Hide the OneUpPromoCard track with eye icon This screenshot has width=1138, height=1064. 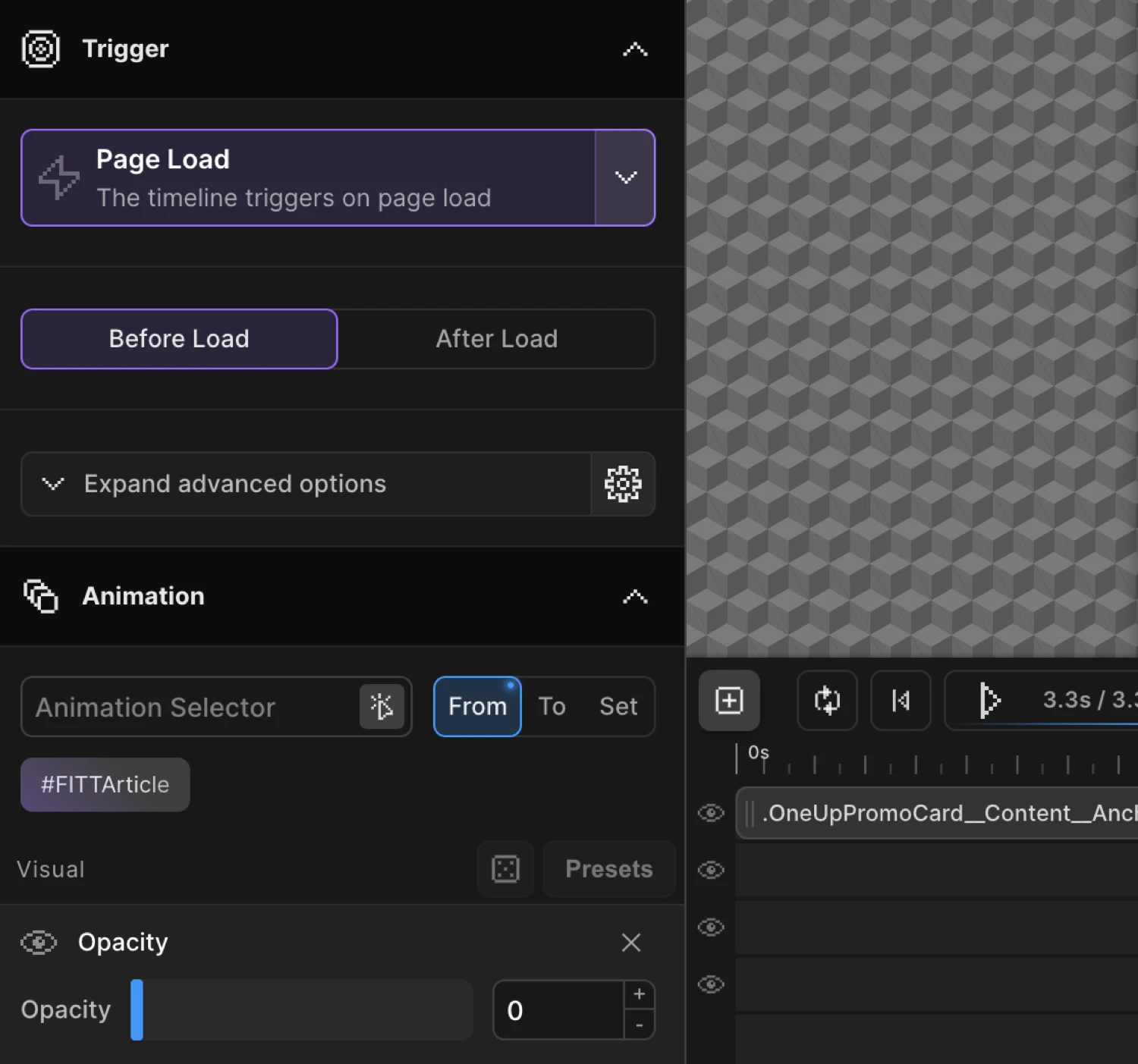(x=711, y=814)
